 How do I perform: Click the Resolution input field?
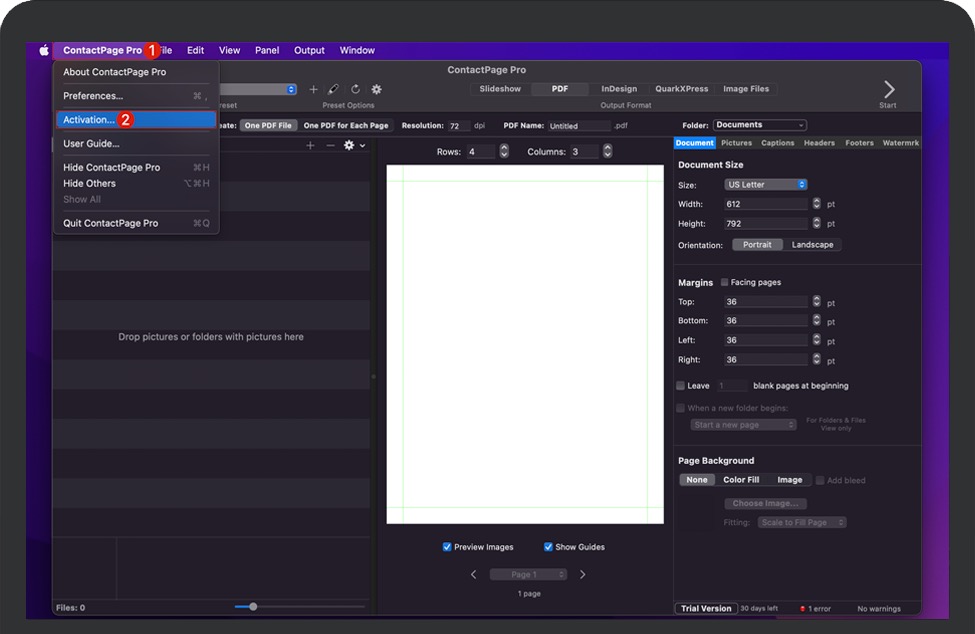coord(459,126)
